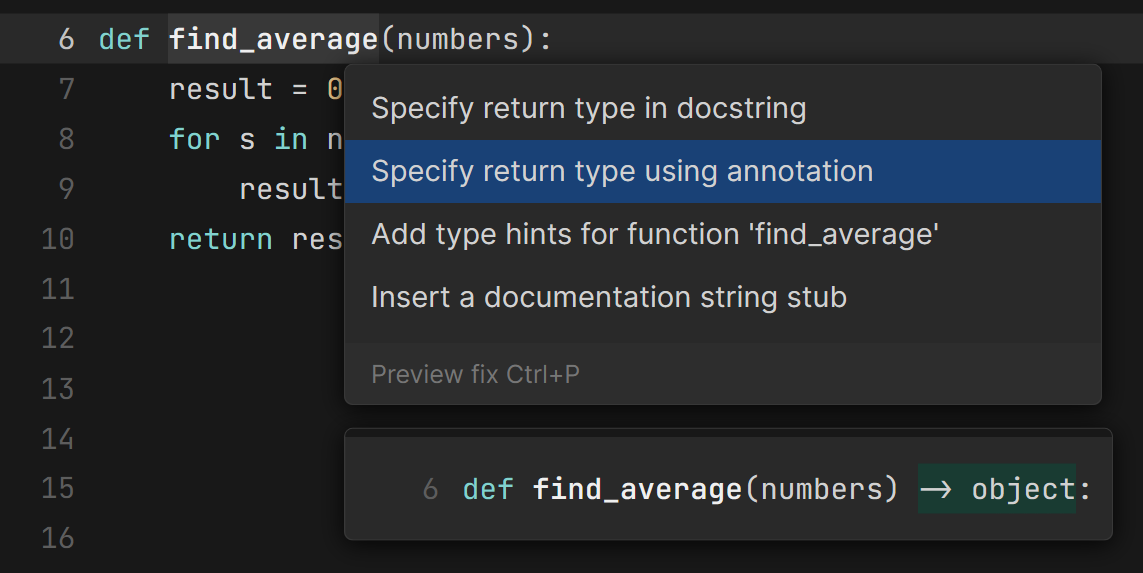Pick 'Insert a documentation string stub'
The image size is (1143, 573).
tap(608, 297)
